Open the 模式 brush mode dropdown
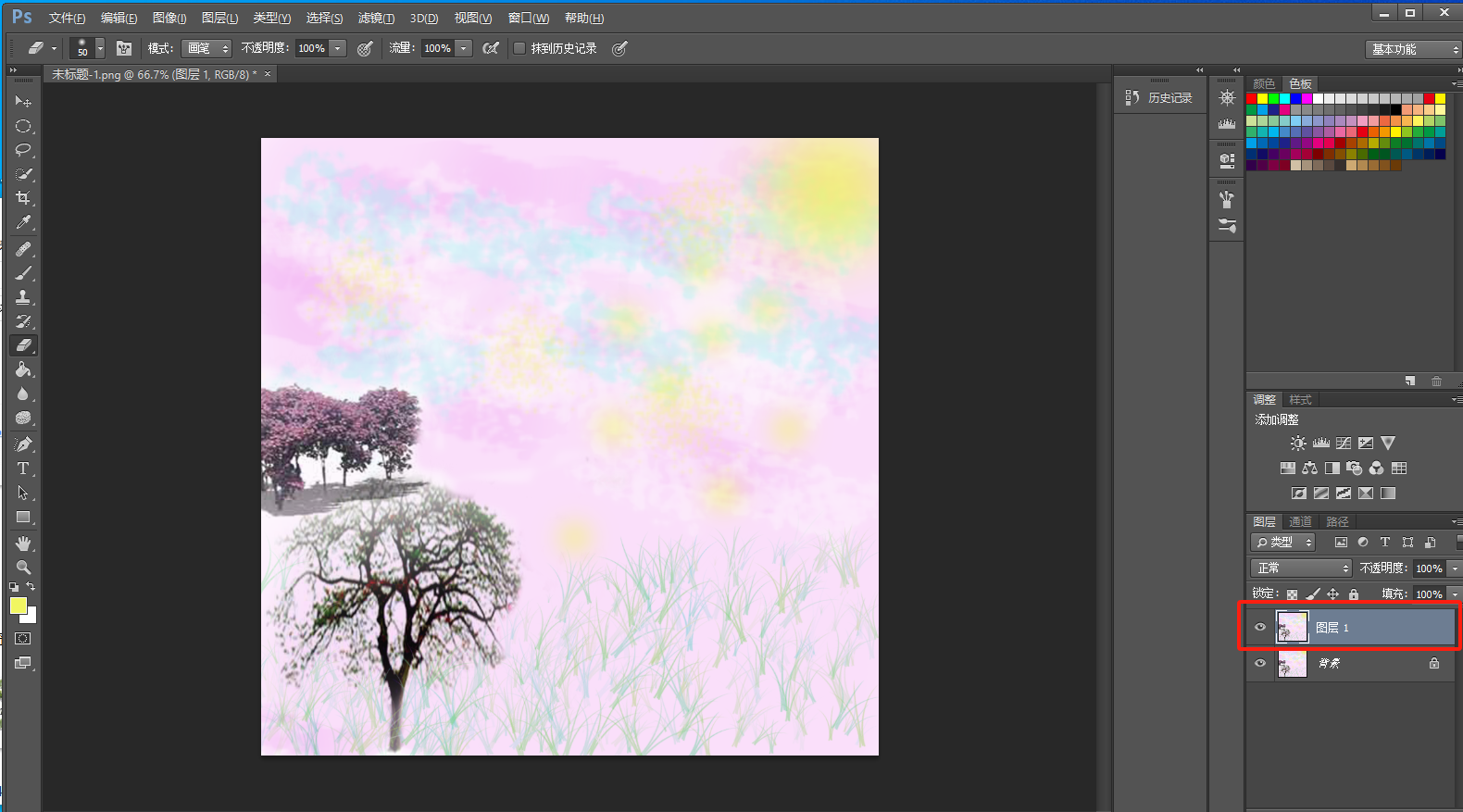Viewport: 1463px width, 812px height. (206, 48)
